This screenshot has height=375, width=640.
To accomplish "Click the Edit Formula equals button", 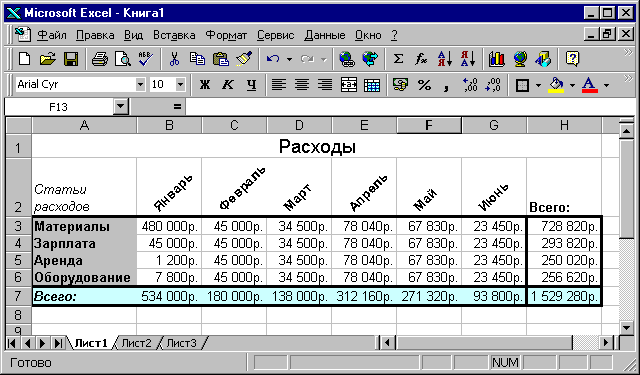I will click(x=177, y=107).
